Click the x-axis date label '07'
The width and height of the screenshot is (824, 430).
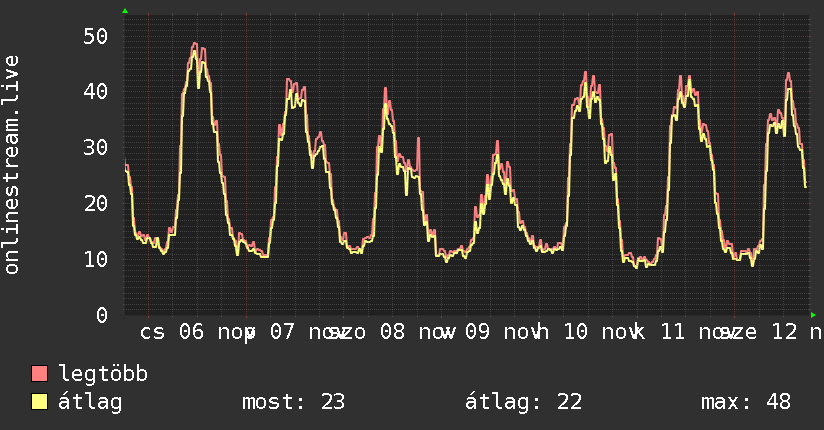tap(282, 332)
